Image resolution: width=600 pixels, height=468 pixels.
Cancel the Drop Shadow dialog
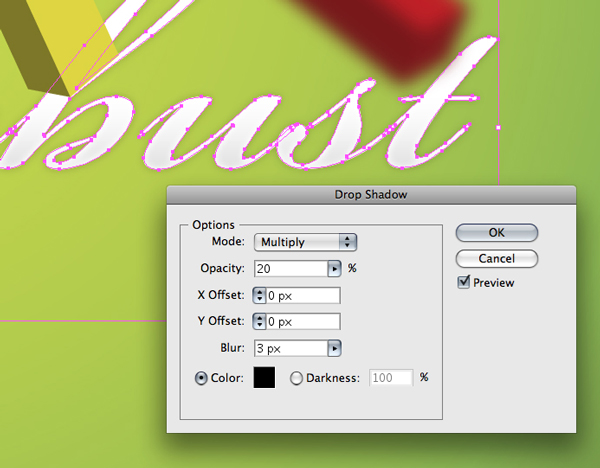[497, 259]
